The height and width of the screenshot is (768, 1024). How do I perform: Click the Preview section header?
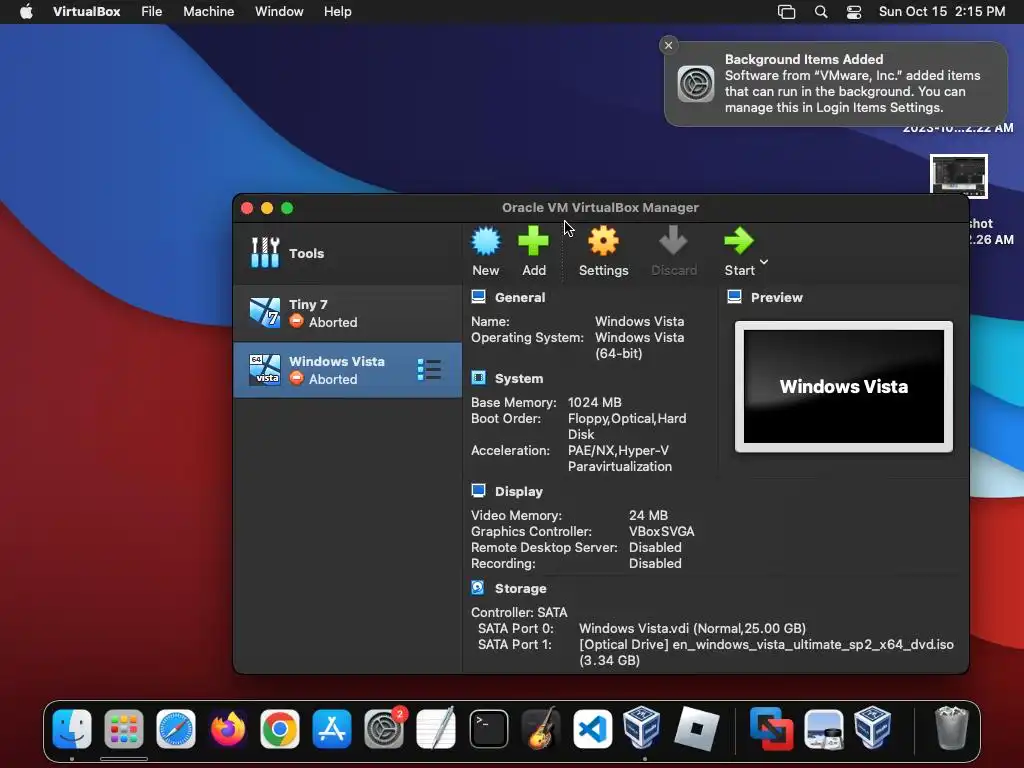pyautogui.click(x=776, y=298)
